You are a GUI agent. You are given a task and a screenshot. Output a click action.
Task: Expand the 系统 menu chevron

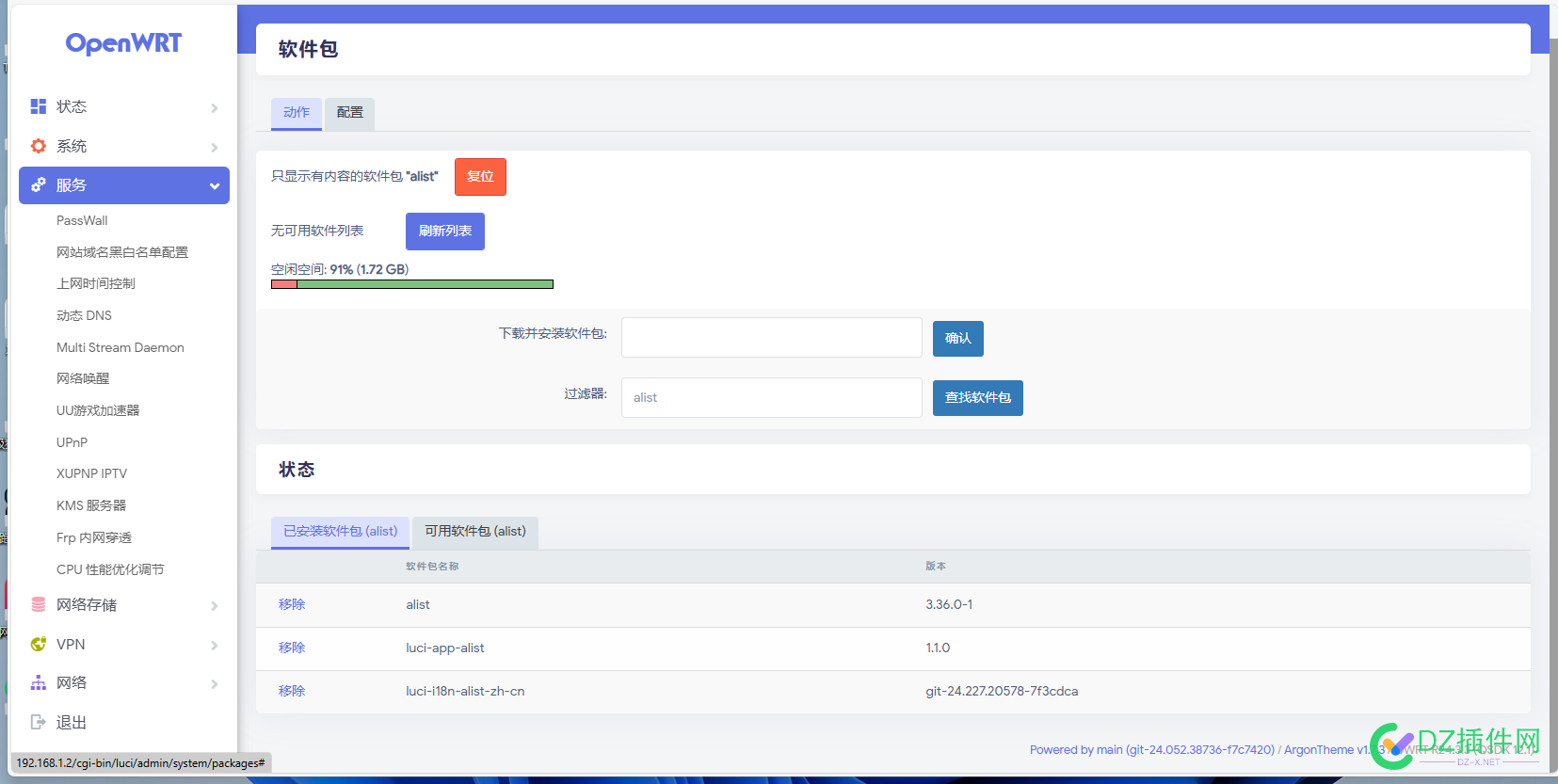pyautogui.click(x=215, y=148)
